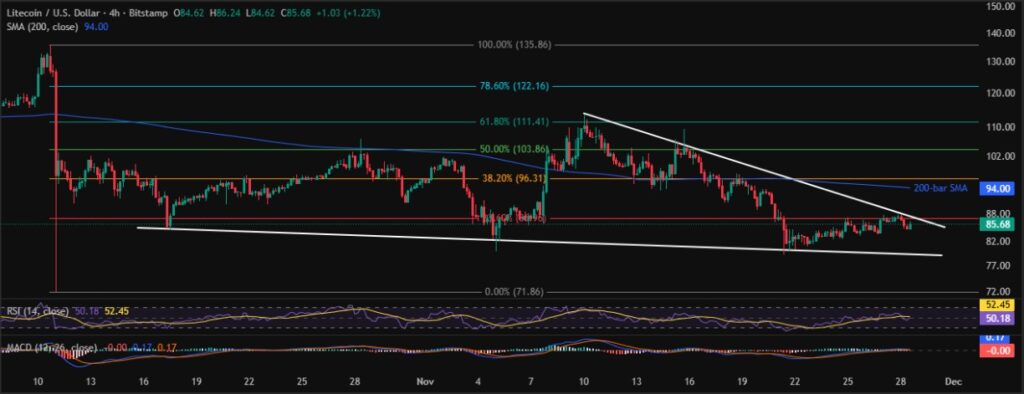Click the 100.00% (135.86) Fibonacci label
This screenshot has width=1024, height=394.
516,46
